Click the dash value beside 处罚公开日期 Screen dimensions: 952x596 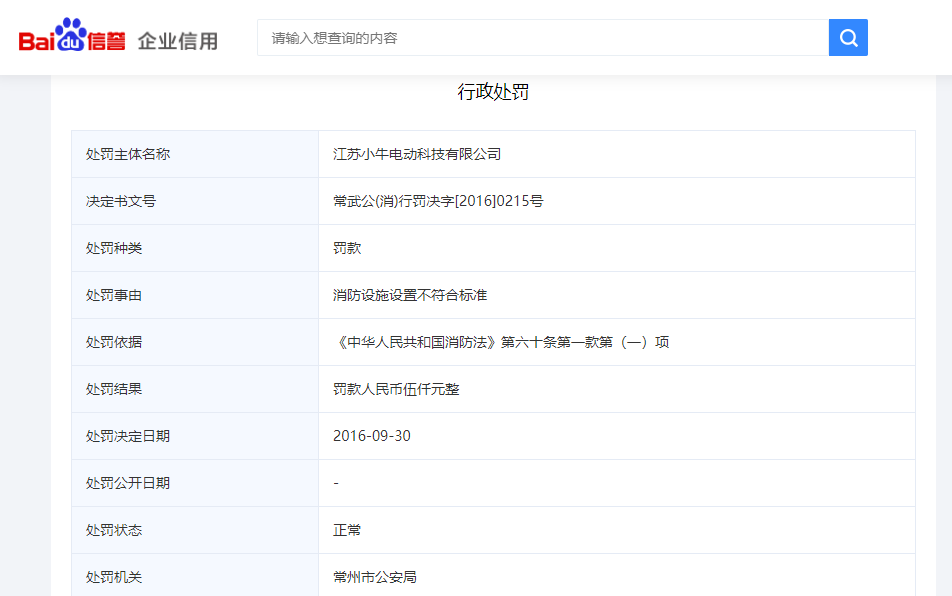click(x=336, y=483)
